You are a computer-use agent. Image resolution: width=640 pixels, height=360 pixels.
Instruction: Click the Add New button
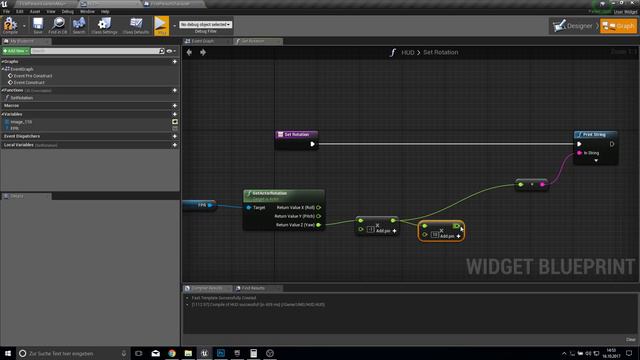click(16, 51)
